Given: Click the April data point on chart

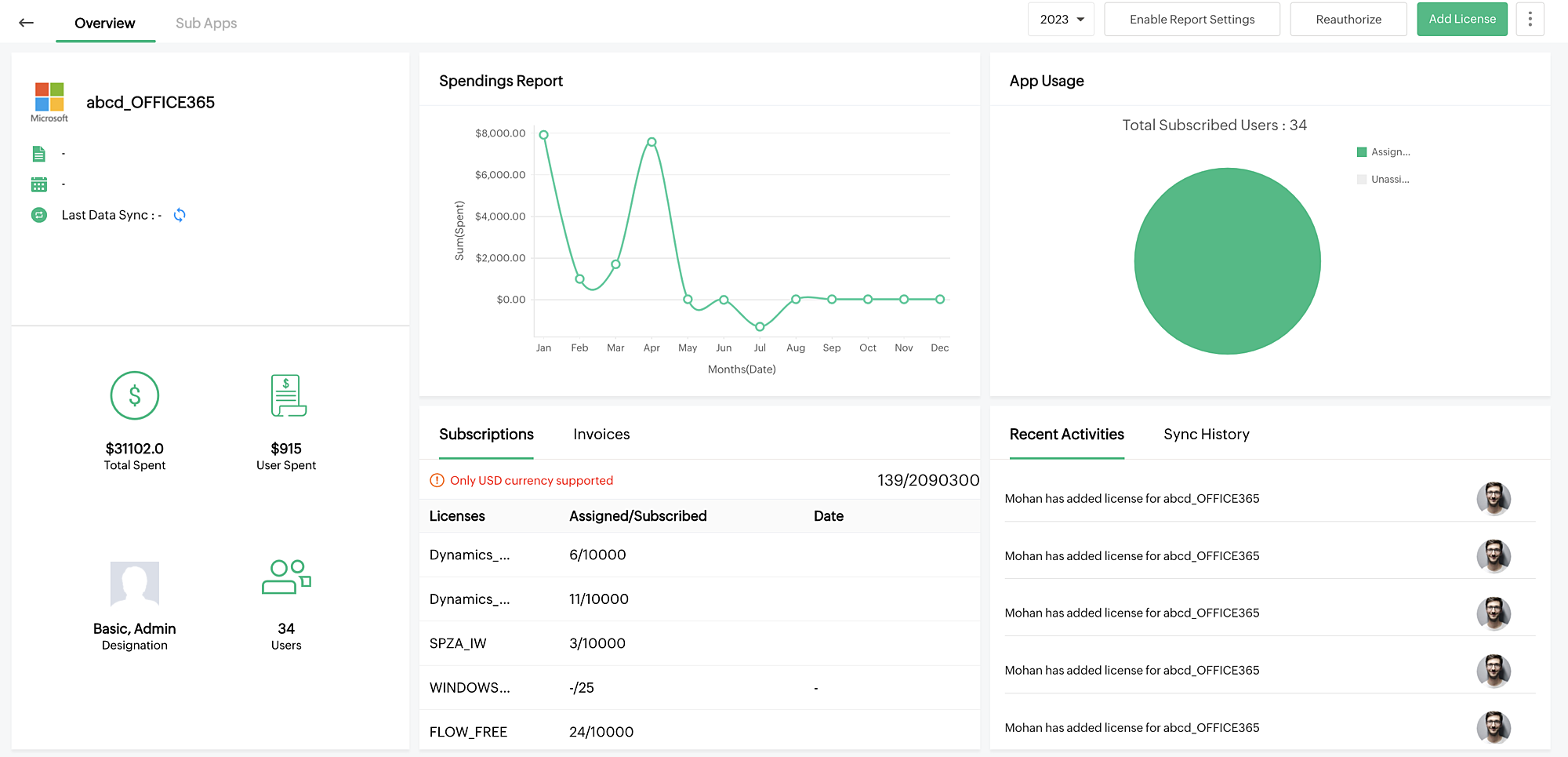Looking at the screenshot, I should pos(652,142).
